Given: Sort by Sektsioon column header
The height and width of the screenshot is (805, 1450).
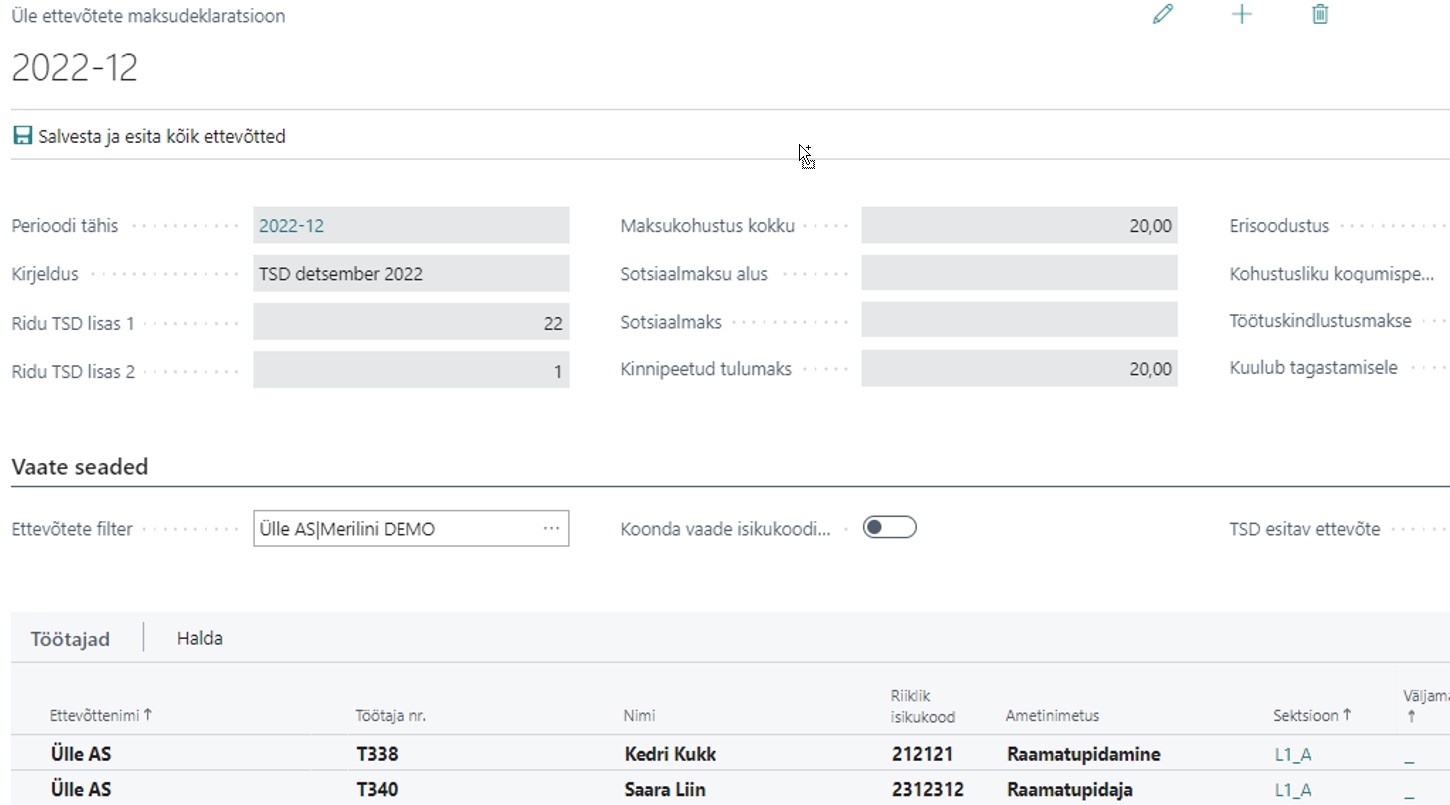Looking at the screenshot, I should 1312,715.
